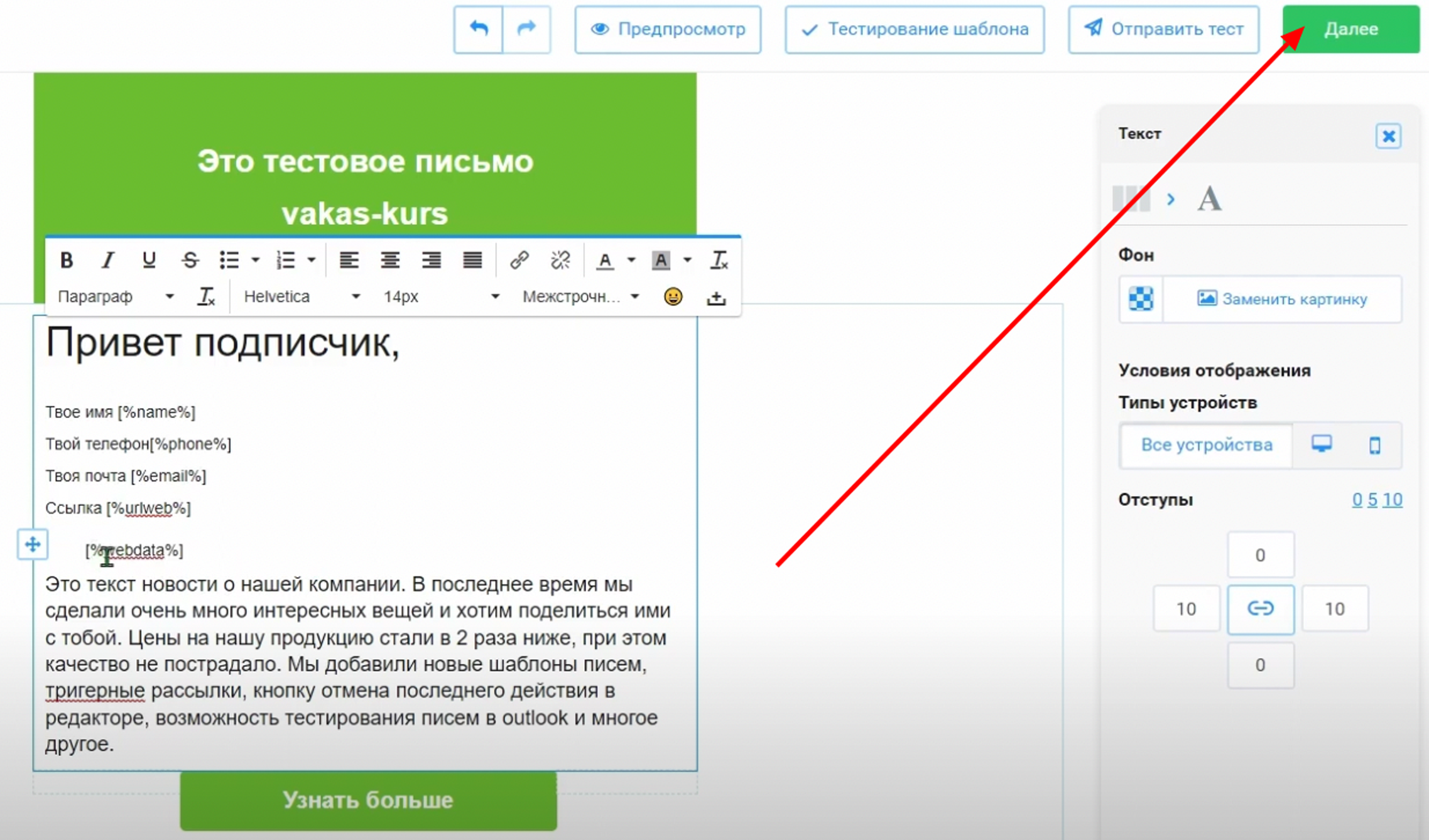Insert a hyperlink with link icon
Viewport: 1429px width, 840px height.
pos(519,260)
